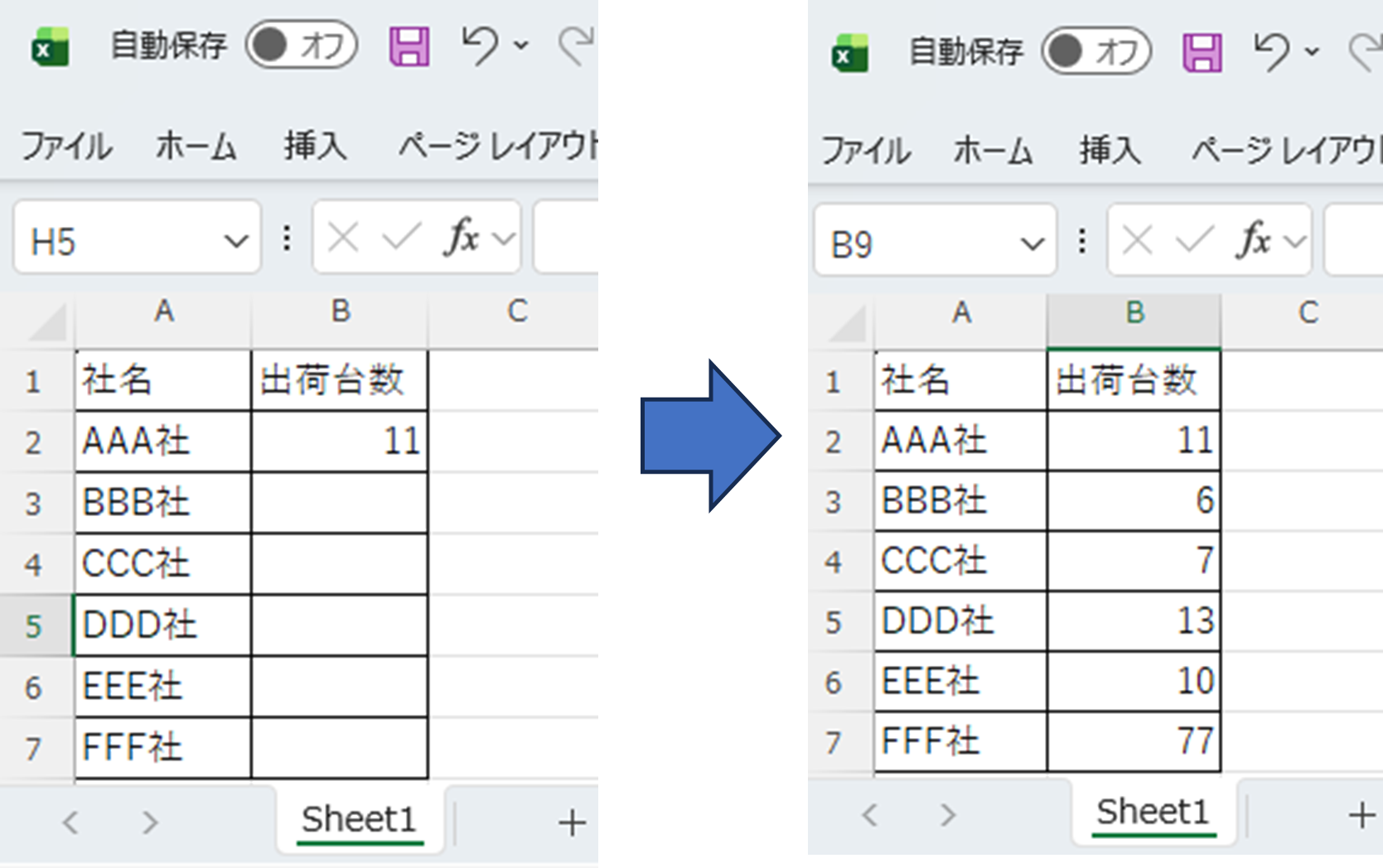Viewport: 1383px width, 868px height.
Task: Select column B header in right spreadsheet
Action: pyautogui.click(x=1134, y=313)
